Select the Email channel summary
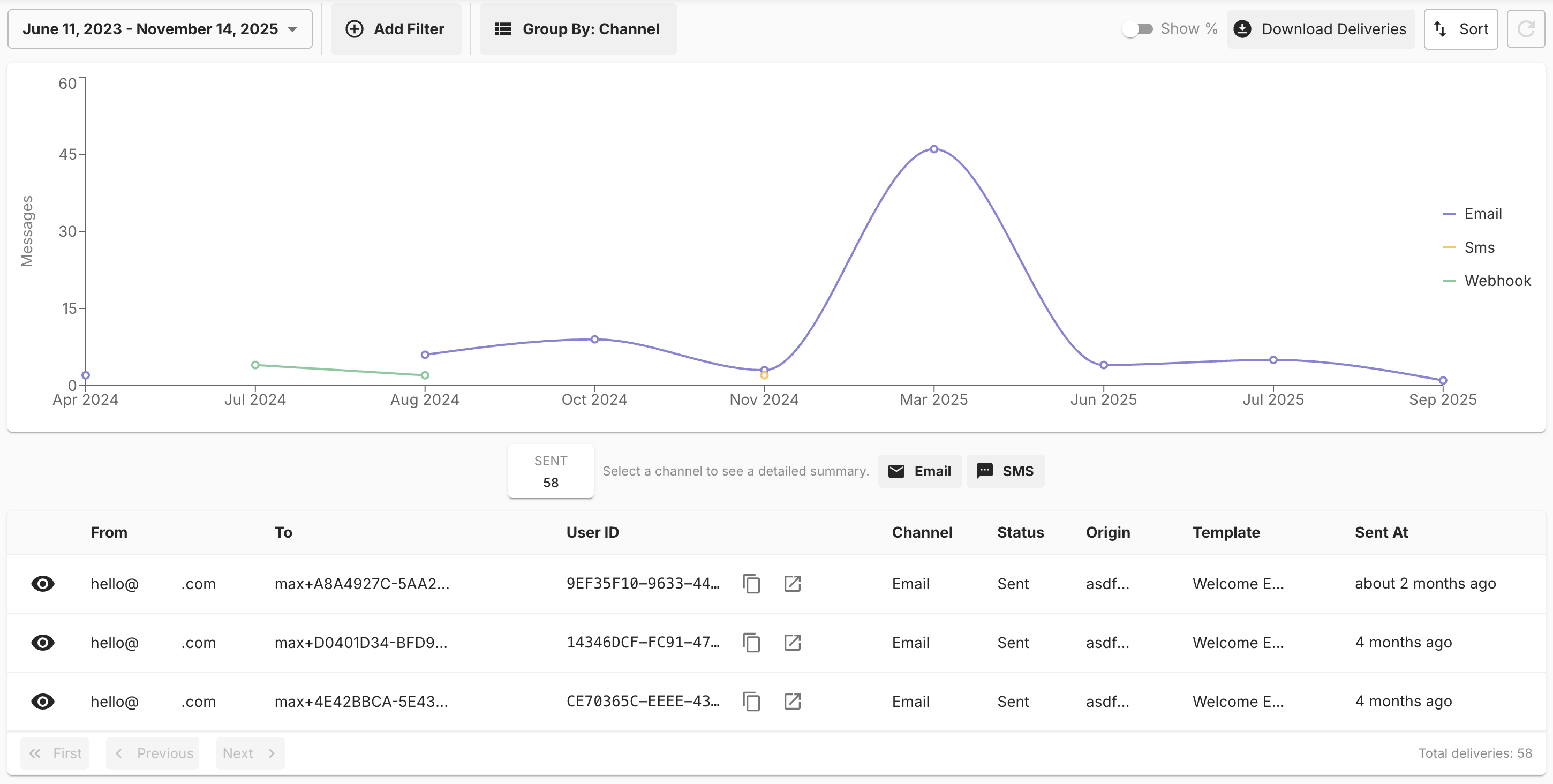Image resolution: width=1553 pixels, height=784 pixels. click(x=919, y=471)
